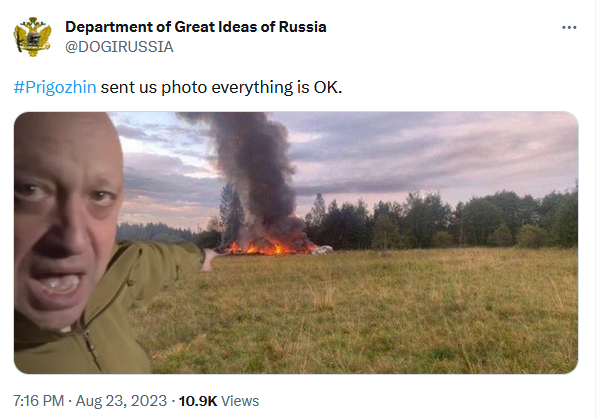Image resolution: width=605 pixels, height=419 pixels.
Task: Click the account's profile avatar emblem
Action: tap(33, 36)
